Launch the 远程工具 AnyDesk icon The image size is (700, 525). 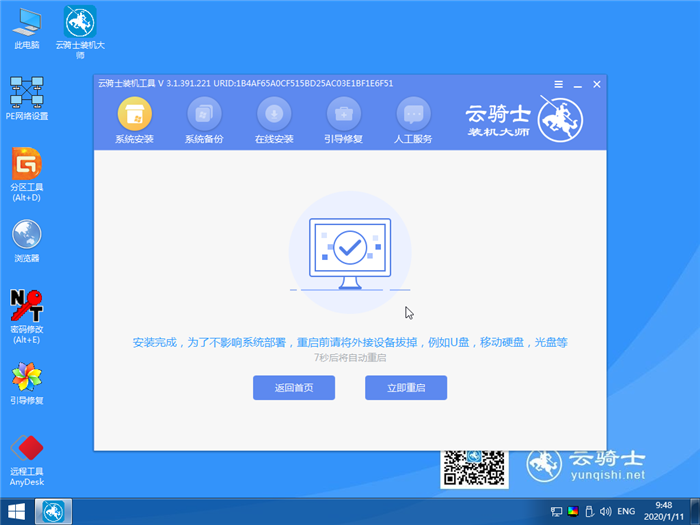[x=27, y=460]
